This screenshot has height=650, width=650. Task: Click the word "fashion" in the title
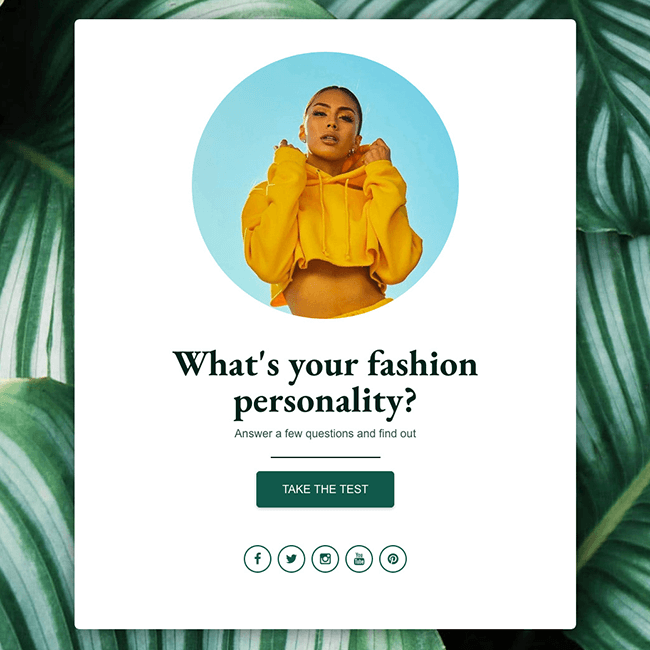pyautogui.click(x=422, y=364)
